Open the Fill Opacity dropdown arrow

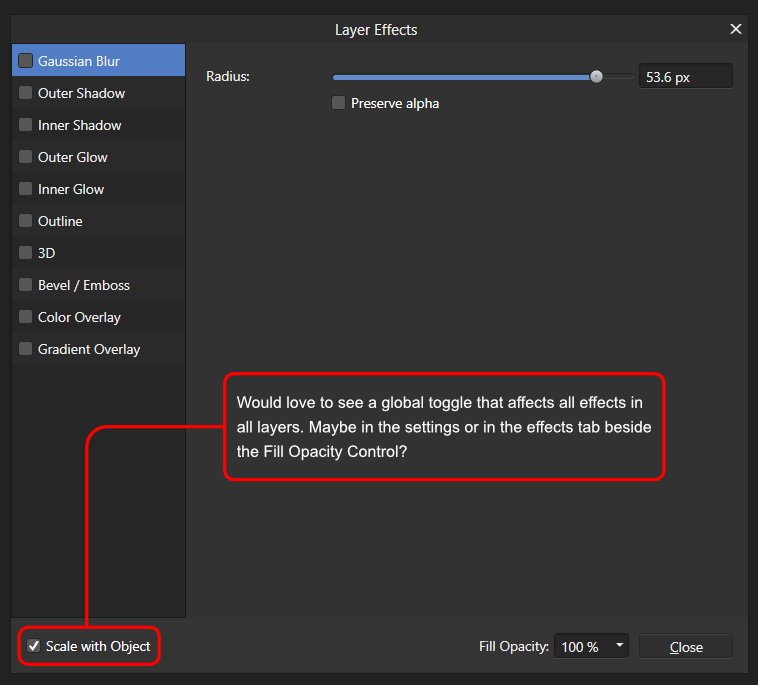pyautogui.click(x=619, y=645)
